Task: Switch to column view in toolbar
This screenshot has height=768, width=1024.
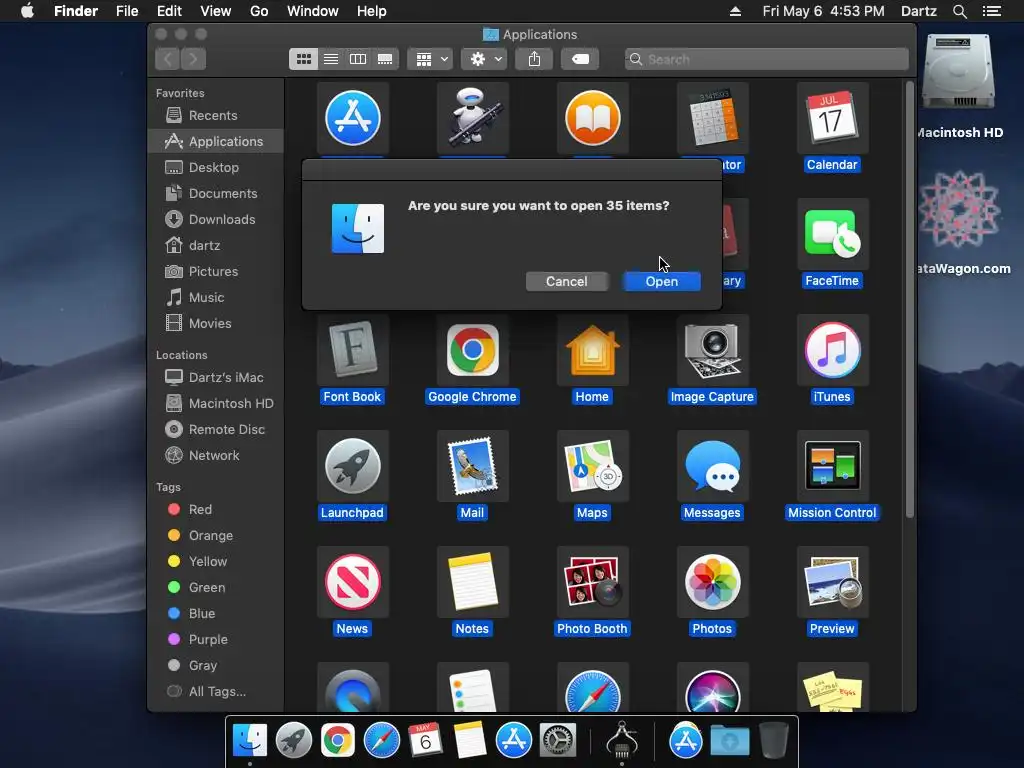Action: [358, 59]
